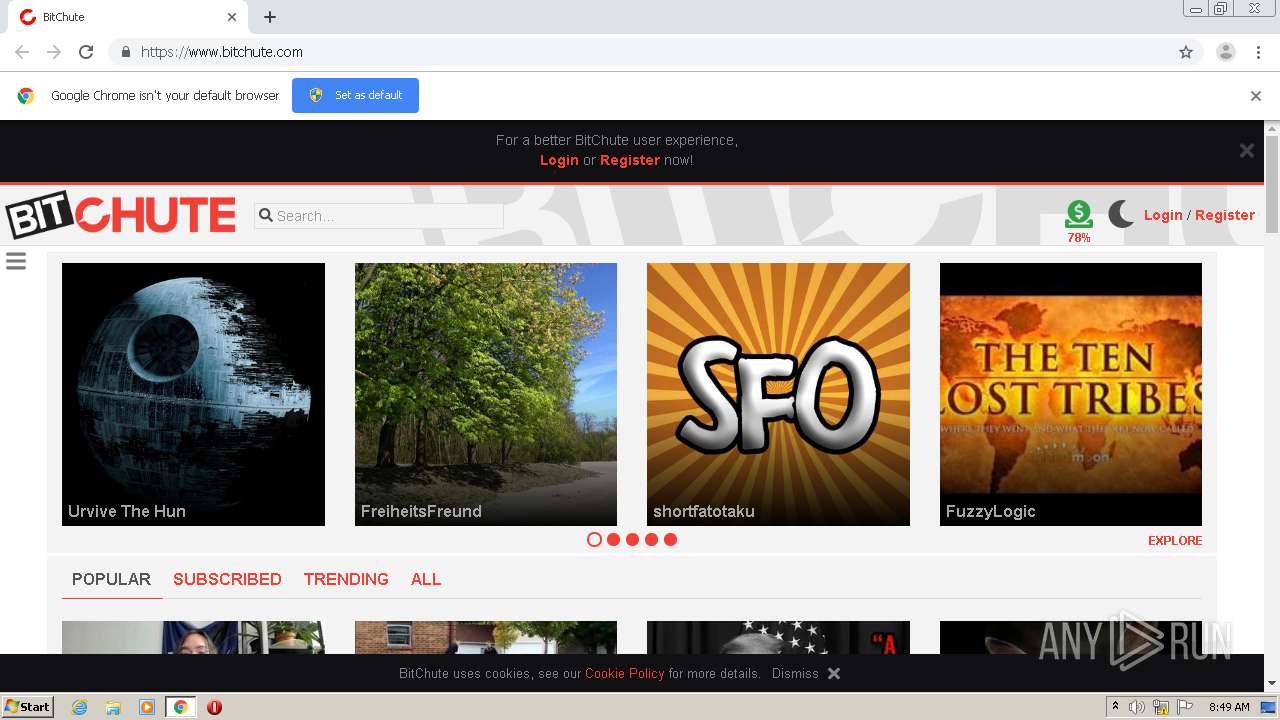Click Register in the top banner
This screenshot has width=1280, height=720.
(630, 160)
